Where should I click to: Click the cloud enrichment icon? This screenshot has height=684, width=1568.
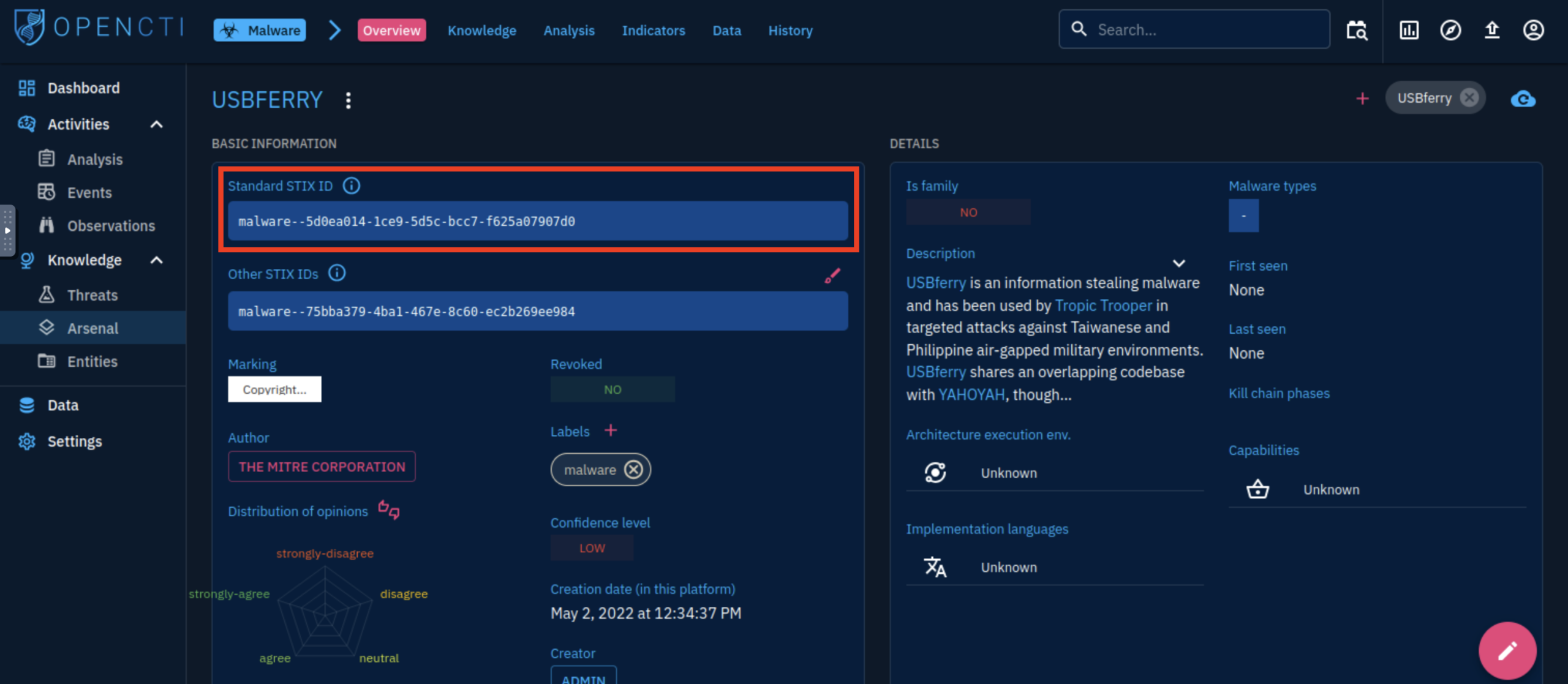1523,99
